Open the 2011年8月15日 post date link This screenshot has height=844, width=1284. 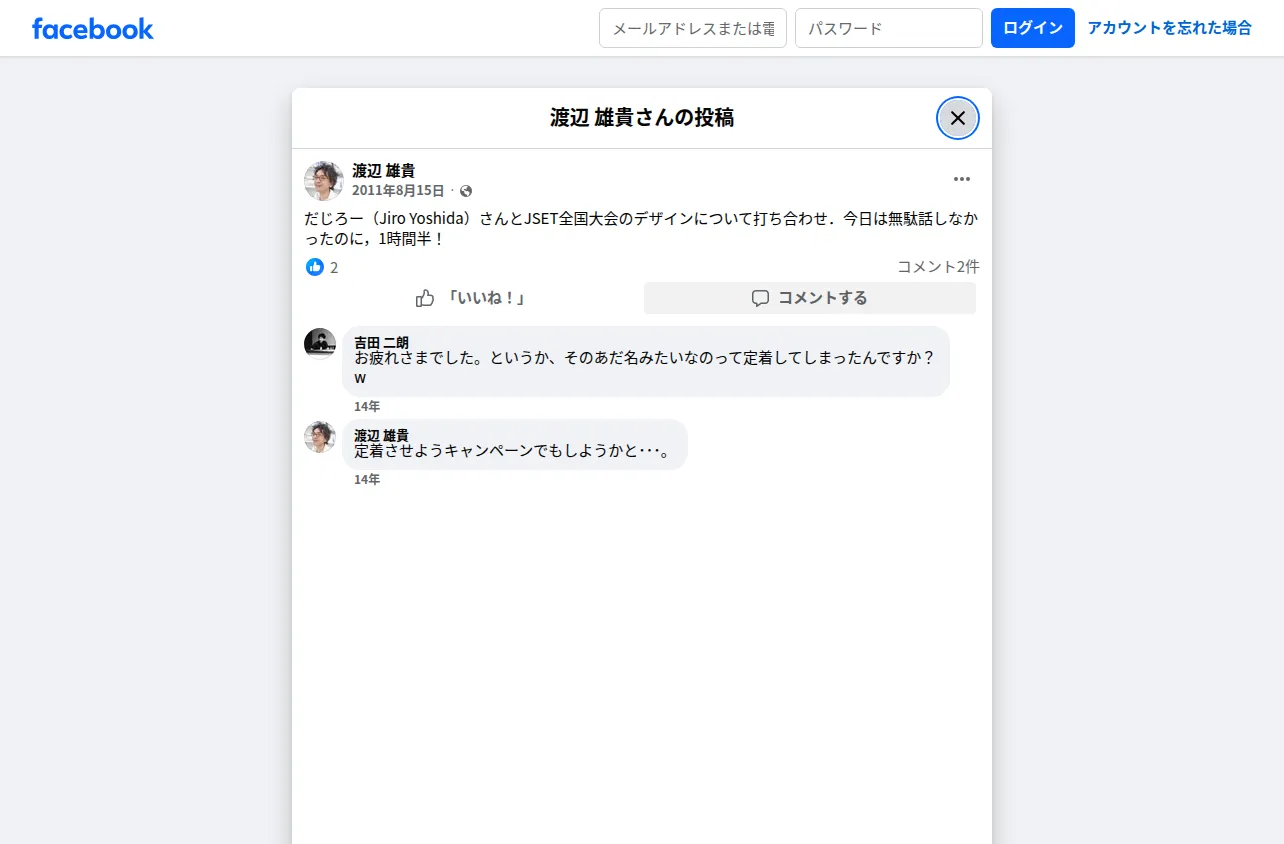click(398, 191)
